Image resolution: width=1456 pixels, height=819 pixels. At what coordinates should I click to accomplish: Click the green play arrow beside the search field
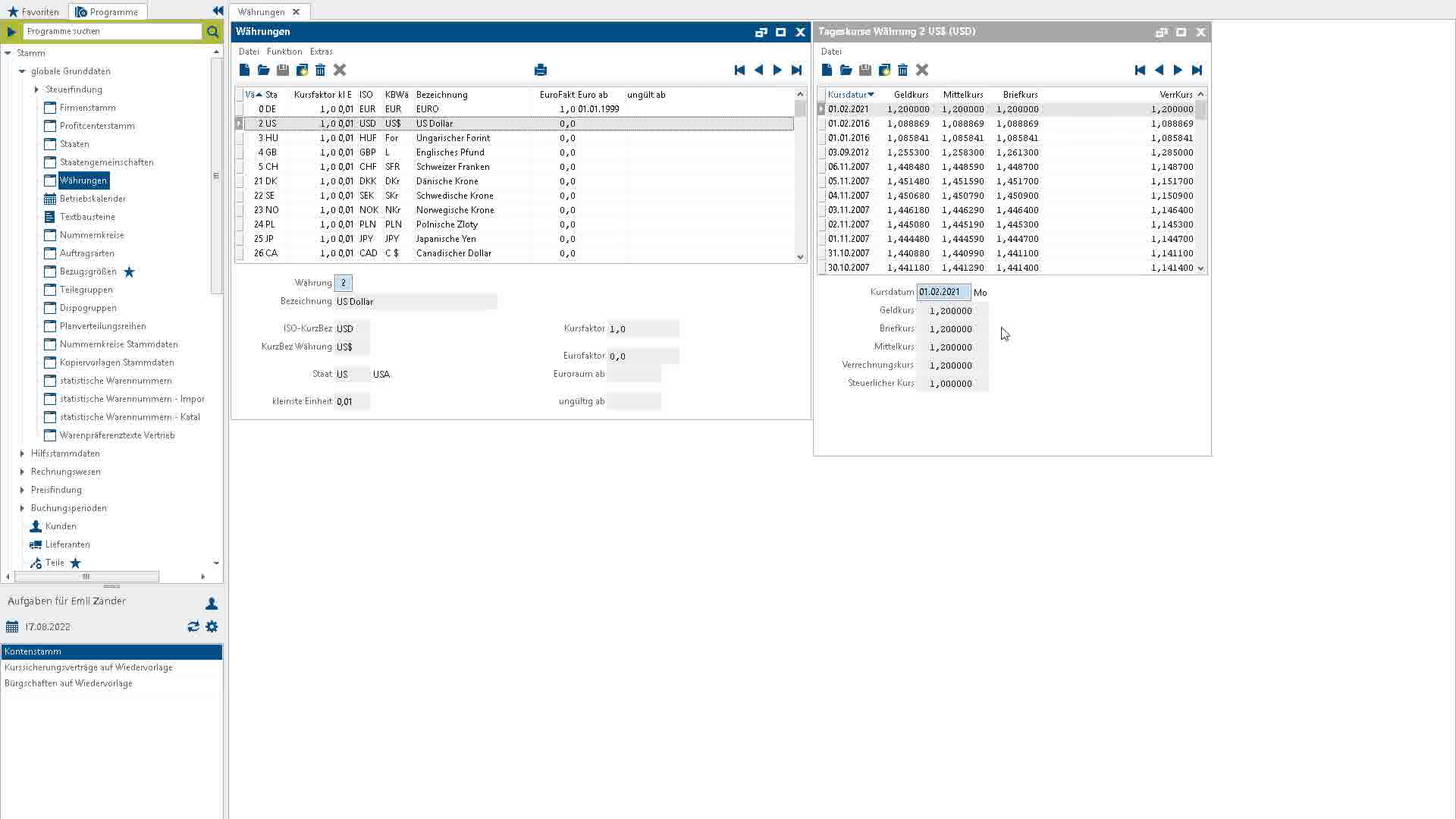pos(11,31)
